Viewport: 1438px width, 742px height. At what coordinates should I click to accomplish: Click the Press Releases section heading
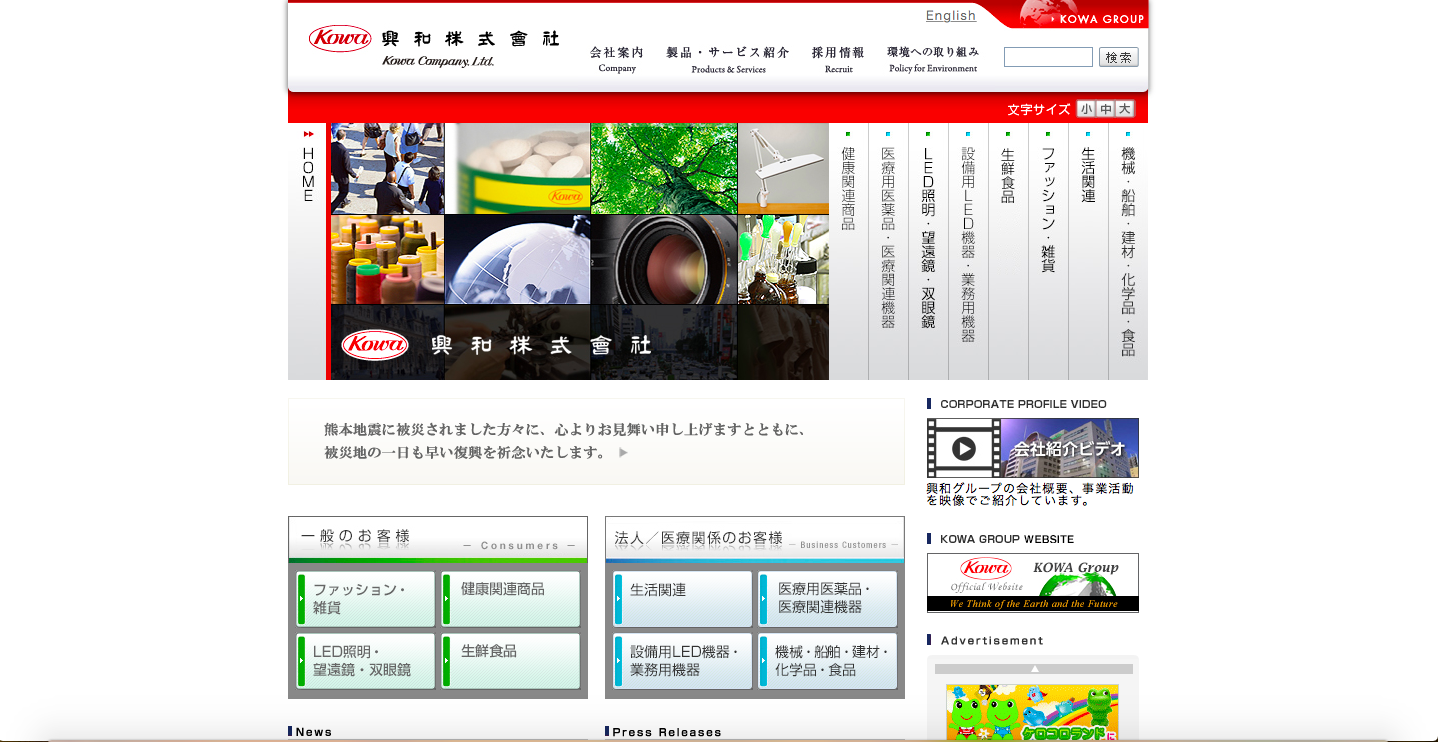coord(667,732)
